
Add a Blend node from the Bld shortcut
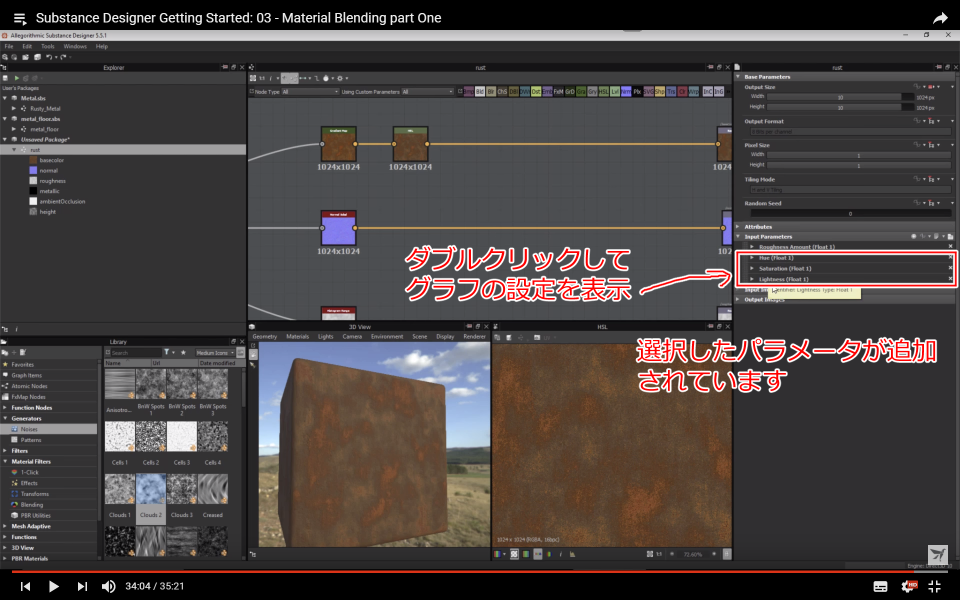point(480,91)
